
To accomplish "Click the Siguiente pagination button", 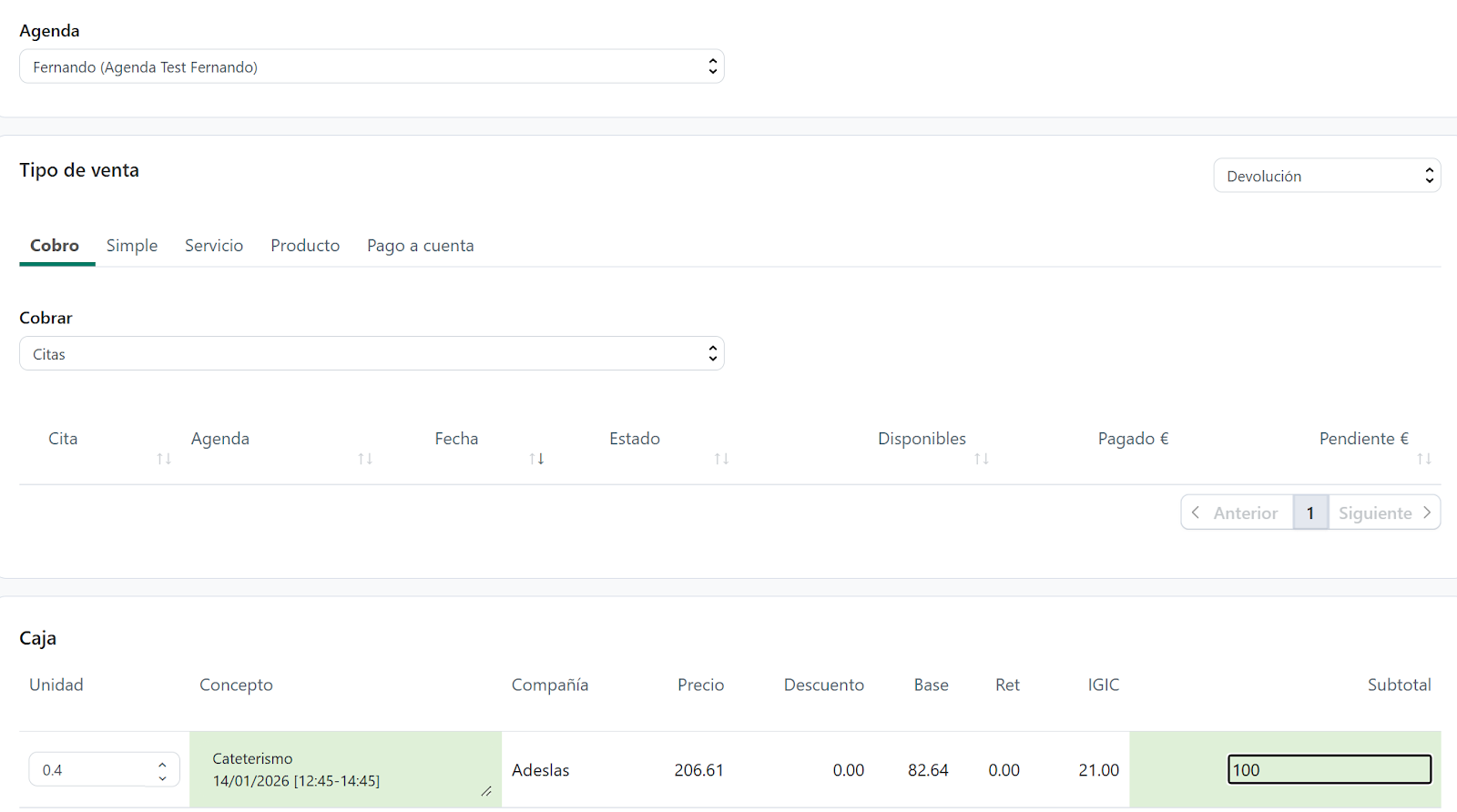I will tap(1384, 513).
